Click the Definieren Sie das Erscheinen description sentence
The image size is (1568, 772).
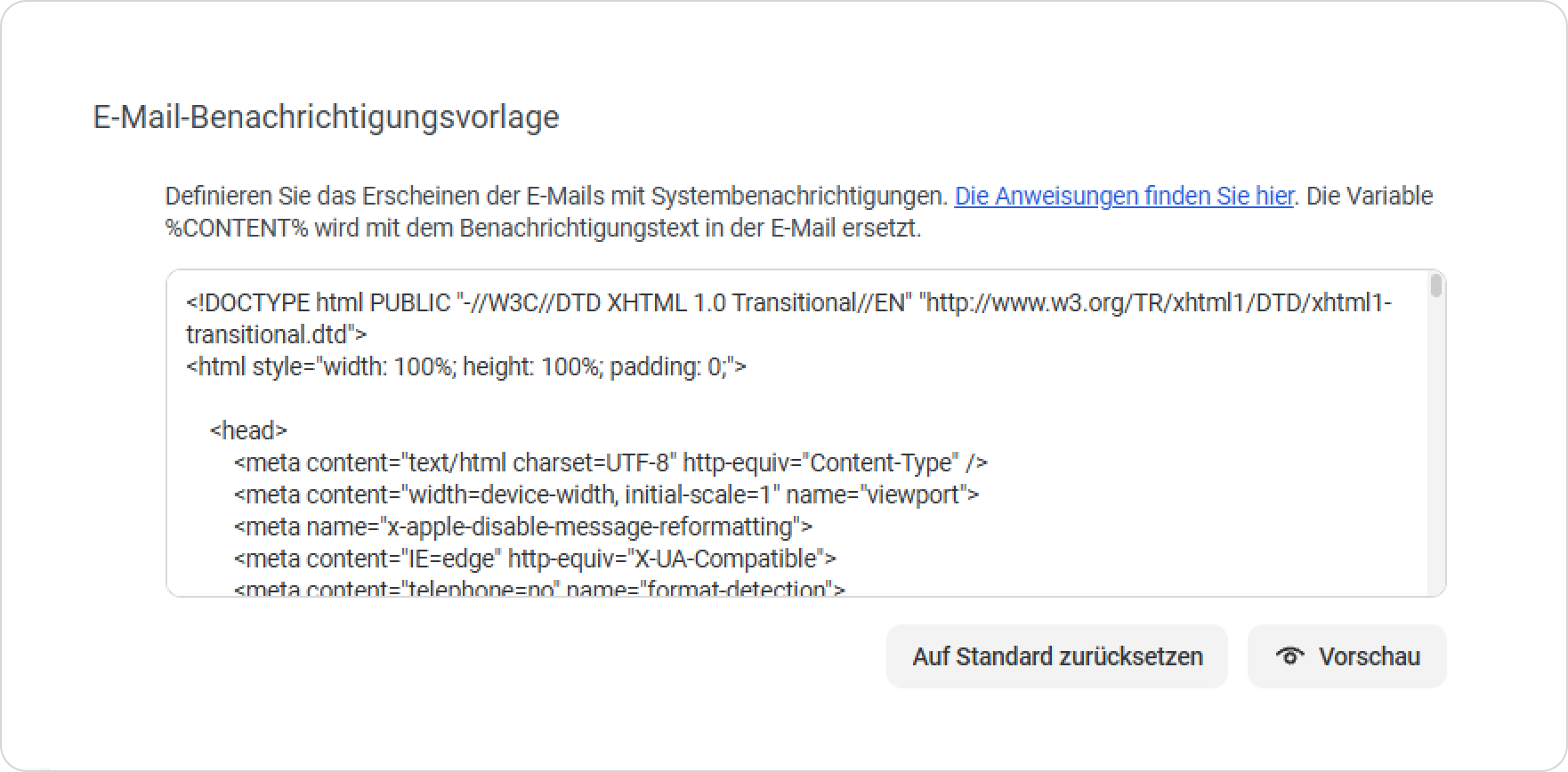(x=557, y=196)
